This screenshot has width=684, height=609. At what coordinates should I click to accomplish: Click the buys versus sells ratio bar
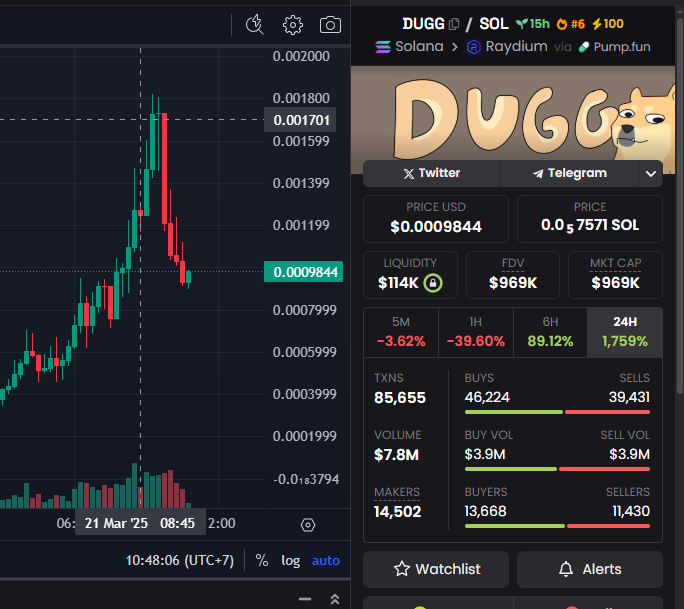coord(557,412)
